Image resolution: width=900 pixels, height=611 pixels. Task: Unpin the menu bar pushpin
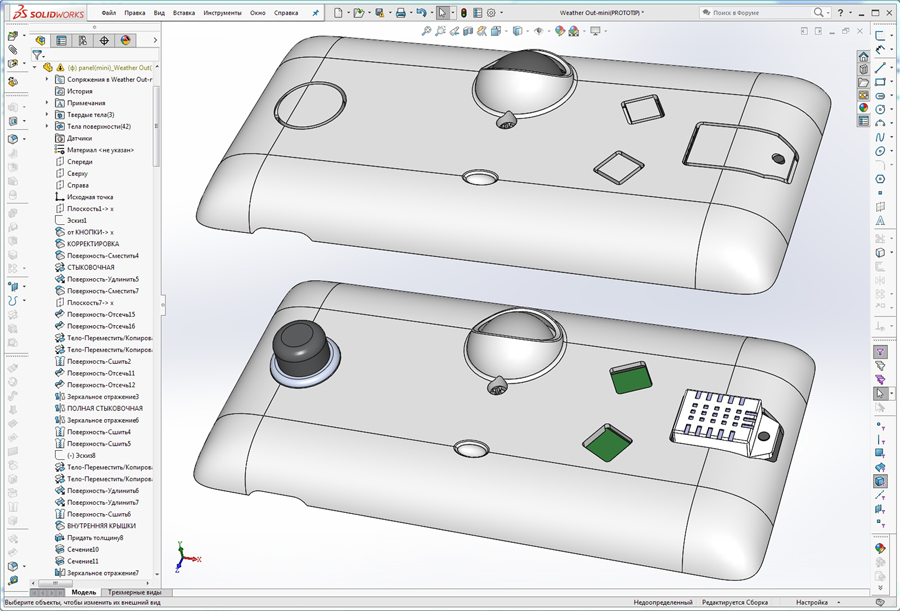(x=315, y=12)
